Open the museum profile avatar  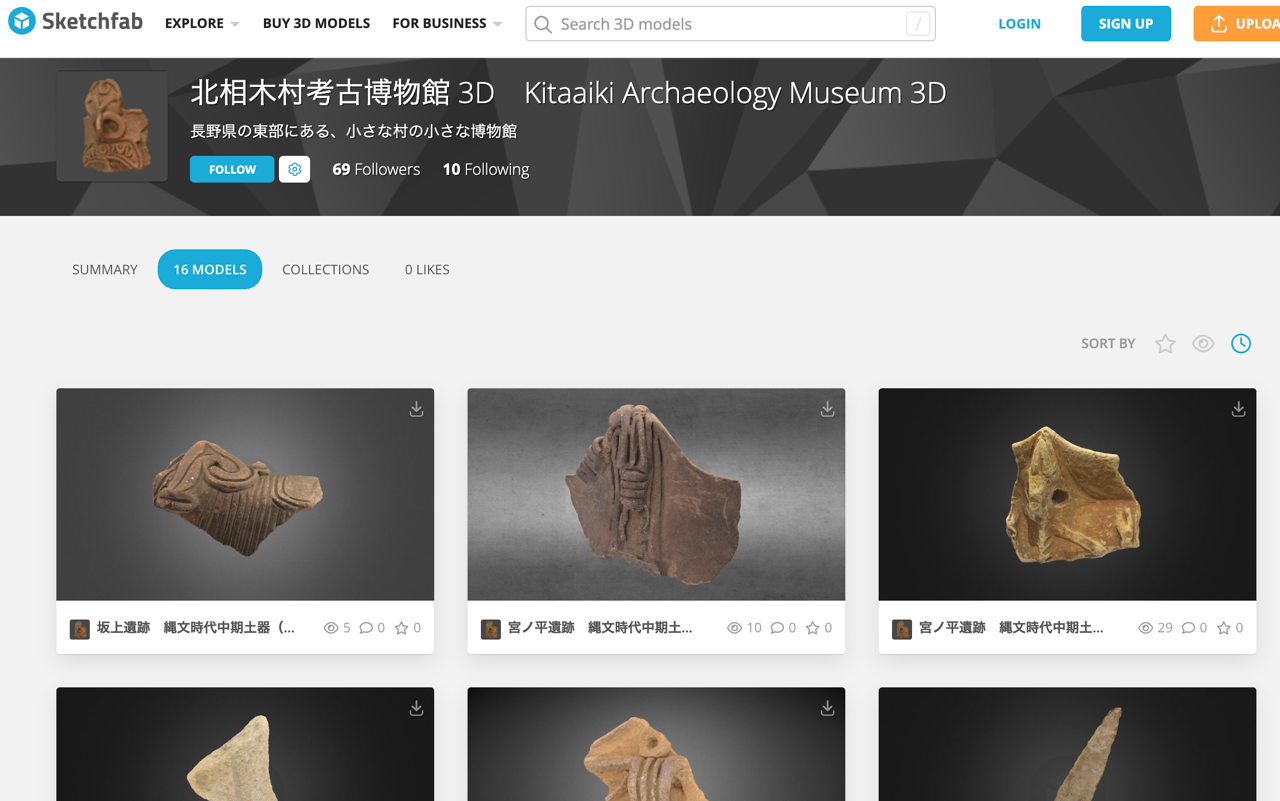point(112,126)
